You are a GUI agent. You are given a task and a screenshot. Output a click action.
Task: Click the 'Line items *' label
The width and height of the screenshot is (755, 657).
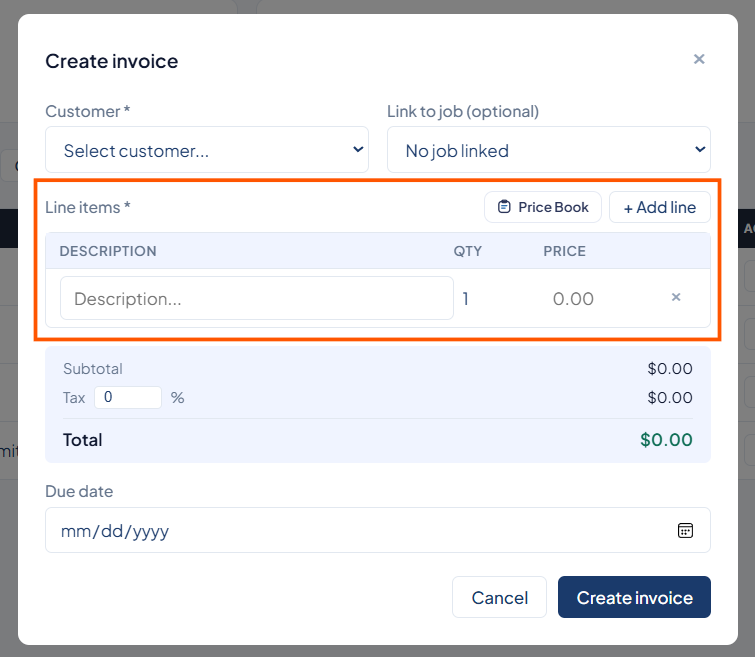click(88, 207)
